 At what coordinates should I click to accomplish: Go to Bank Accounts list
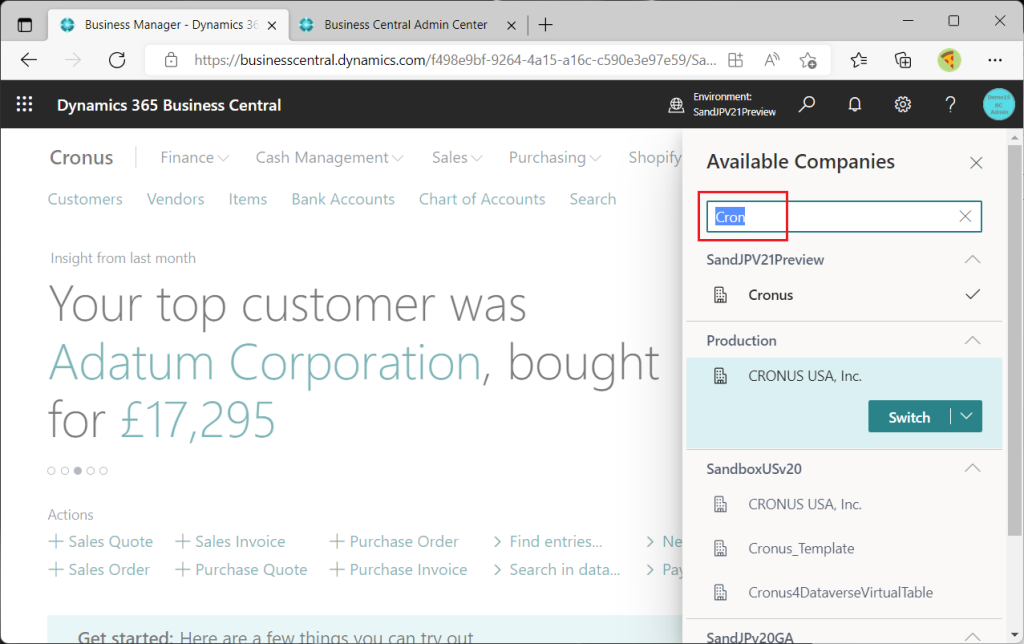coord(343,199)
